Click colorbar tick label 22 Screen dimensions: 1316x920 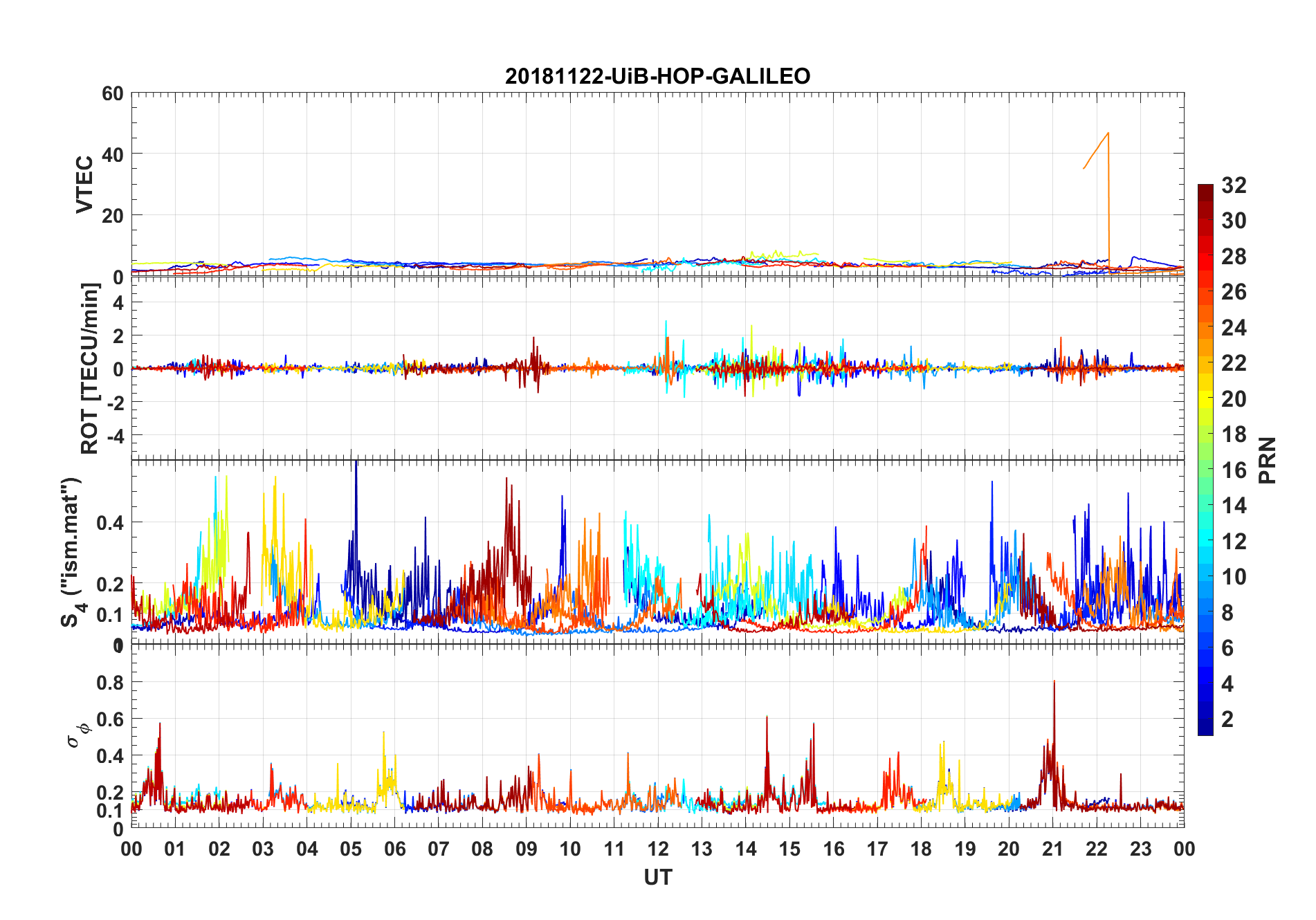click(1234, 363)
